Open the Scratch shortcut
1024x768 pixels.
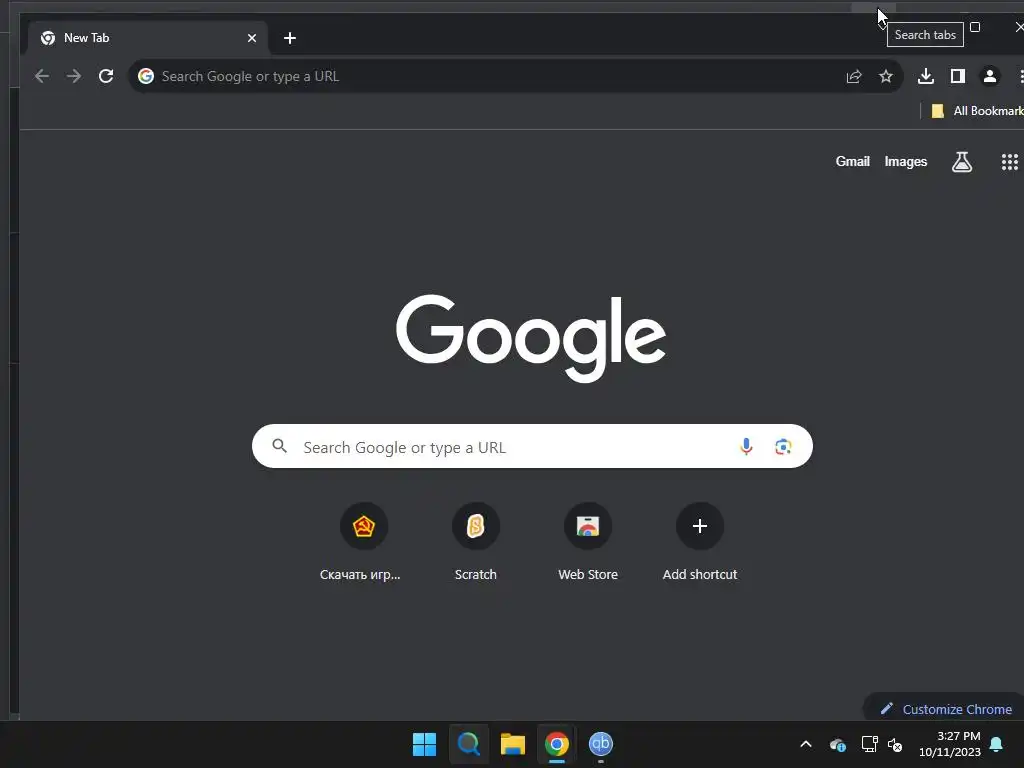coord(475,542)
